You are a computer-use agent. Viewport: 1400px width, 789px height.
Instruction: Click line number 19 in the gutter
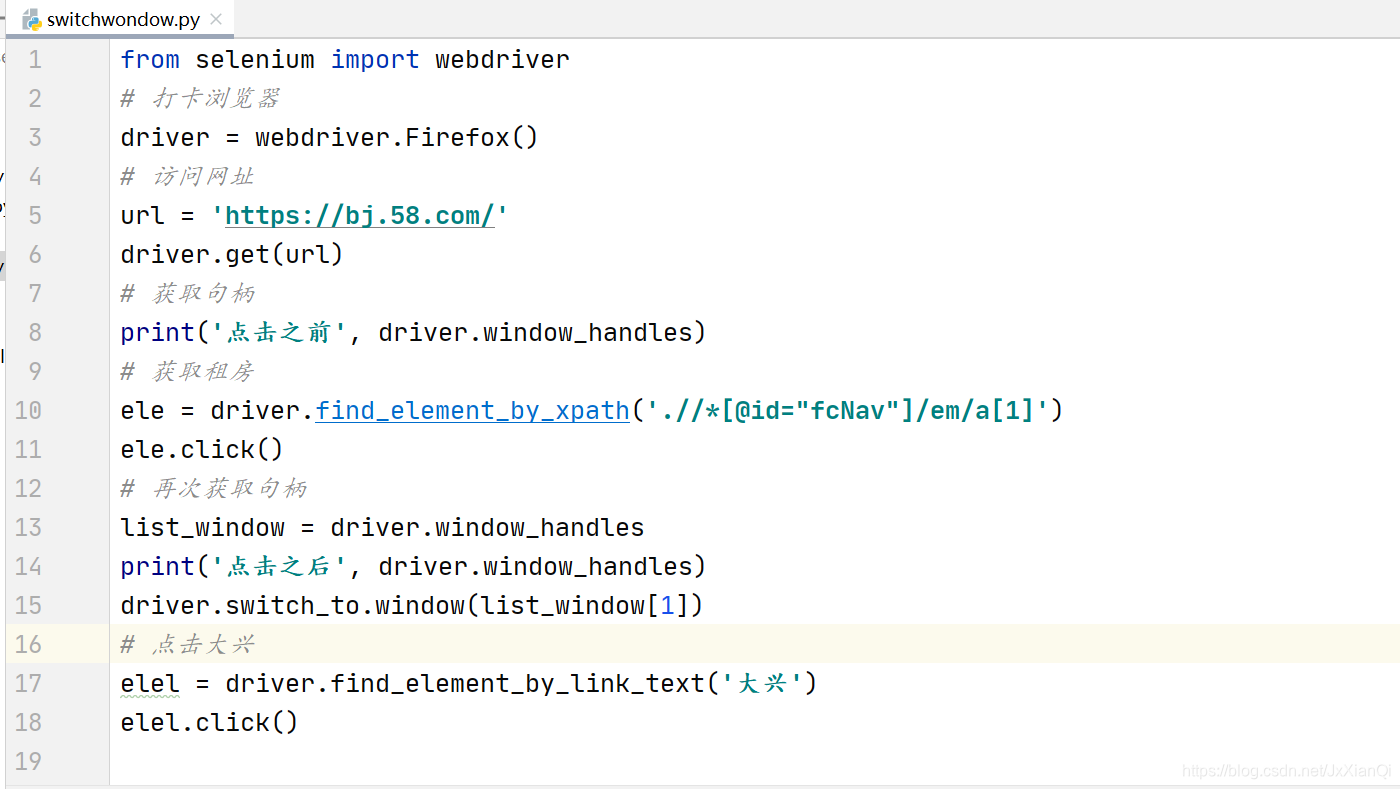tap(28, 761)
